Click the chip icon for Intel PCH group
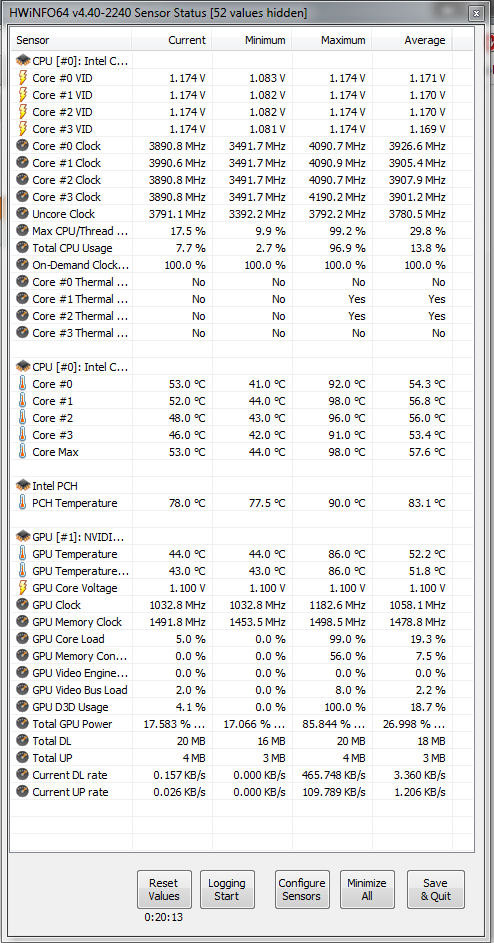 [23, 485]
